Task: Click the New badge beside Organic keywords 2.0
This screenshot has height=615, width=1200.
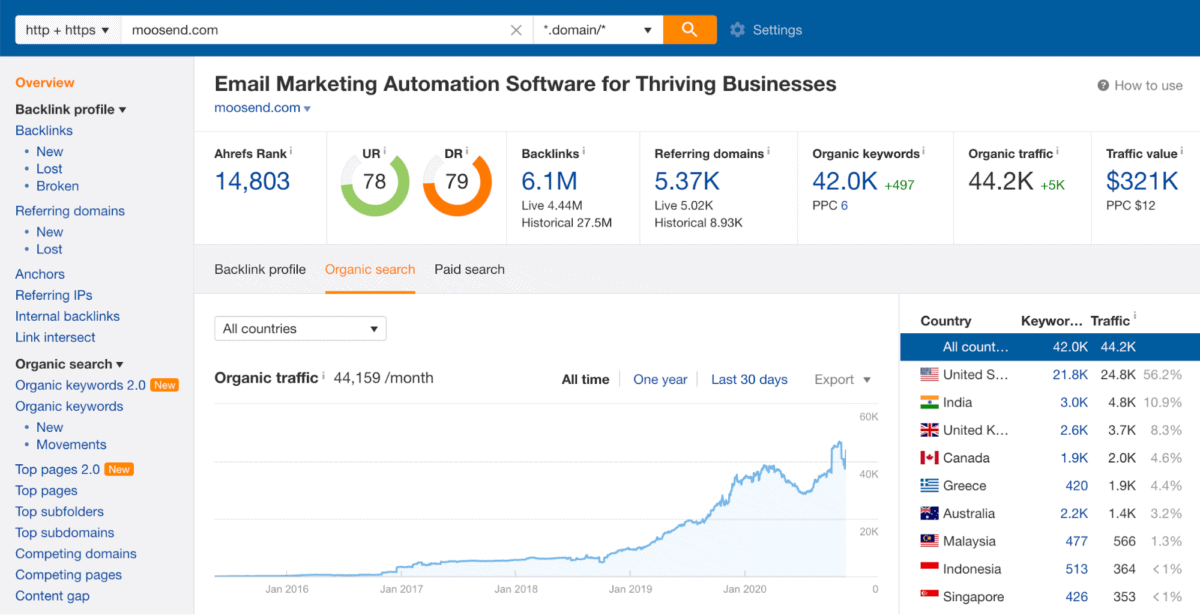Action: [164, 385]
